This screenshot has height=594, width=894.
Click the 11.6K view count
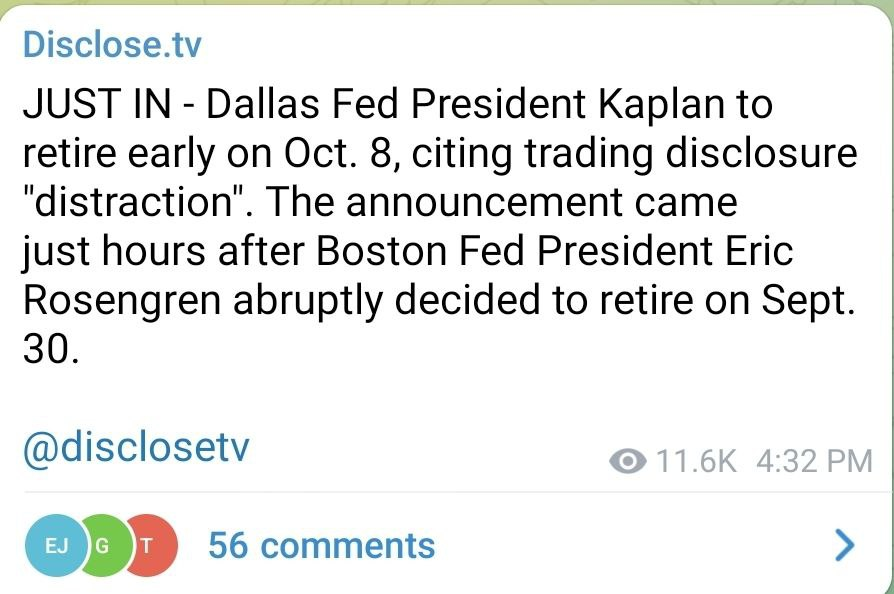(695, 462)
